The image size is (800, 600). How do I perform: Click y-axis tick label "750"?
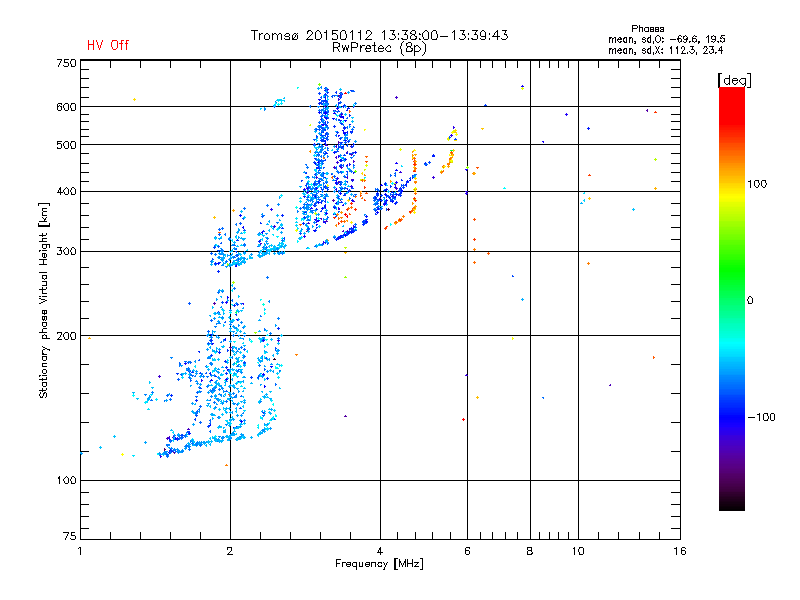click(x=66, y=63)
